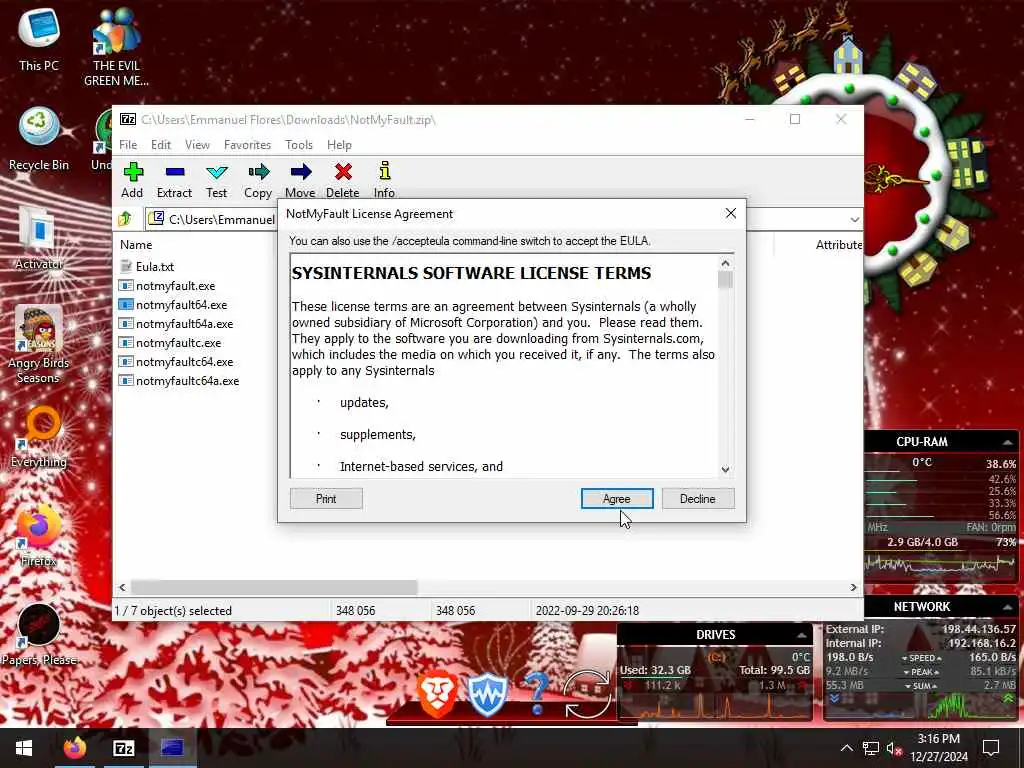Image resolution: width=1024 pixels, height=768 pixels.
Task: Click Print in the license dialog
Action: pyautogui.click(x=326, y=498)
